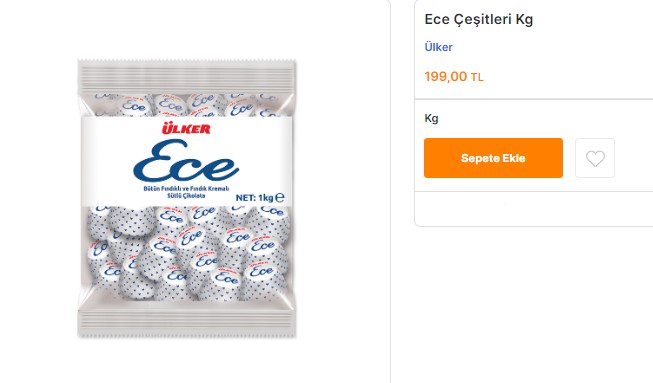Click the Sepete Ekle button
Image resolution: width=653 pixels, height=383 pixels.
(x=493, y=158)
